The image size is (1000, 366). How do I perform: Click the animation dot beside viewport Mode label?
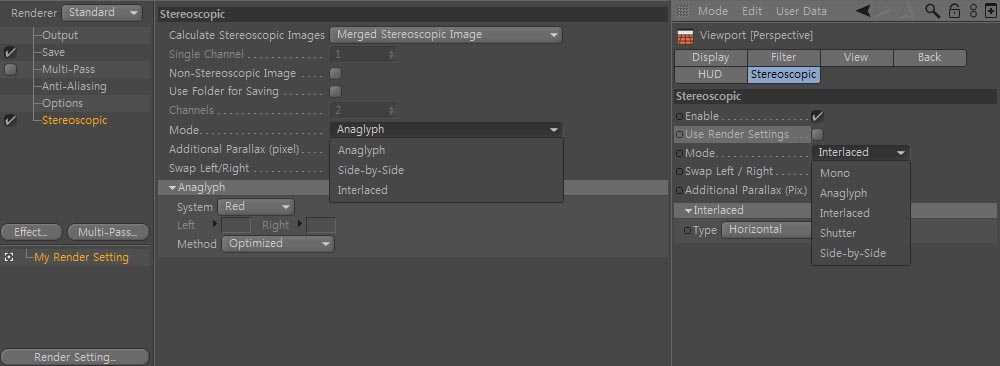(x=679, y=153)
